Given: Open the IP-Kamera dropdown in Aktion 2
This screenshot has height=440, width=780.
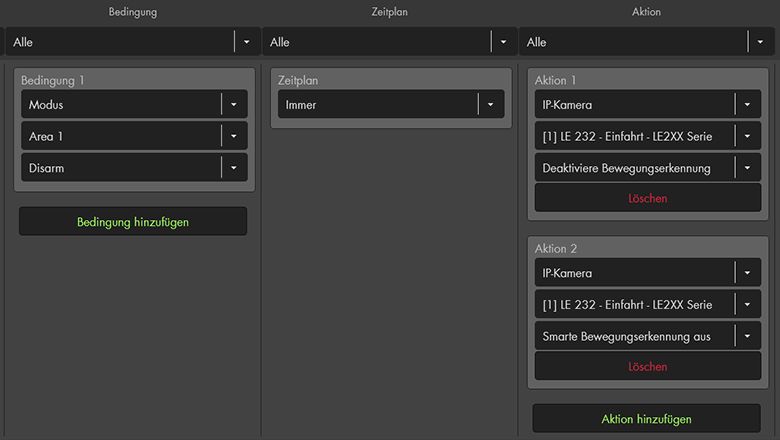Looking at the screenshot, I should (x=648, y=272).
